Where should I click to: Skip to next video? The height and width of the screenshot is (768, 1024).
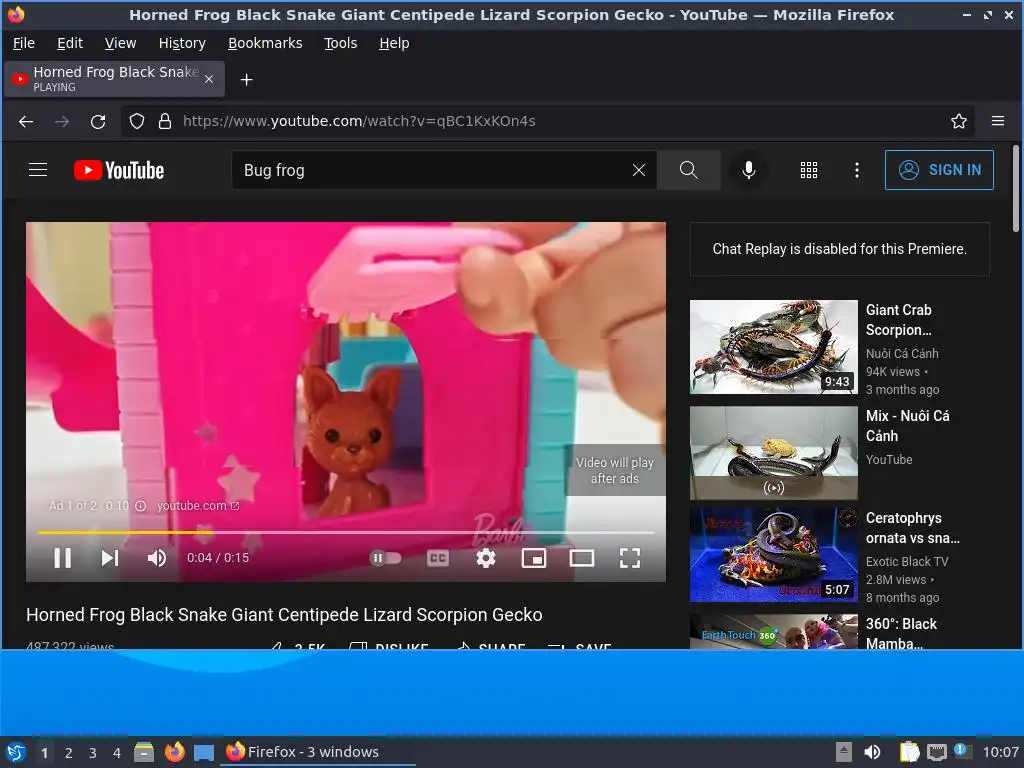110,558
